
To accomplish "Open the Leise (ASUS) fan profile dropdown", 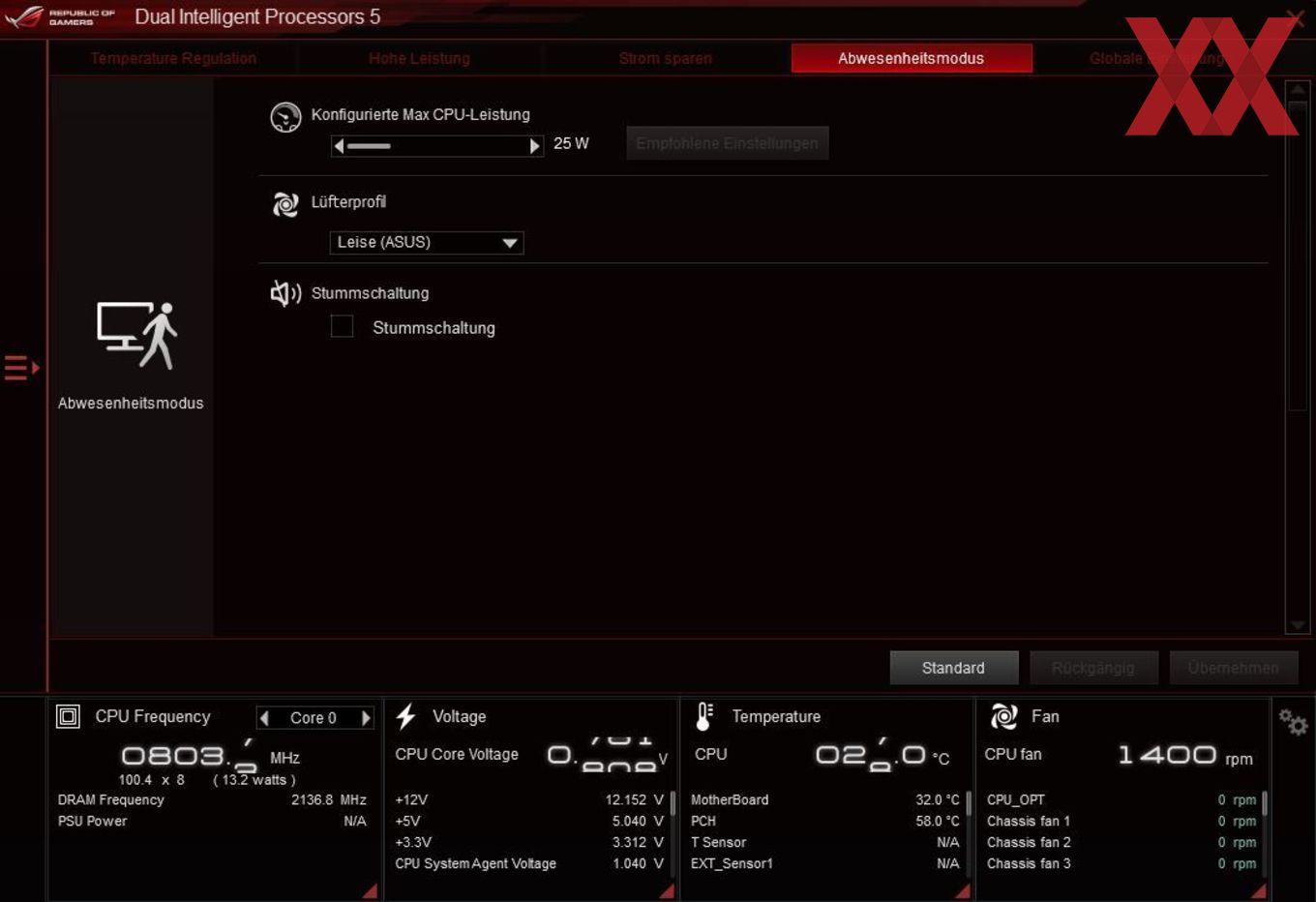I will click(x=427, y=242).
